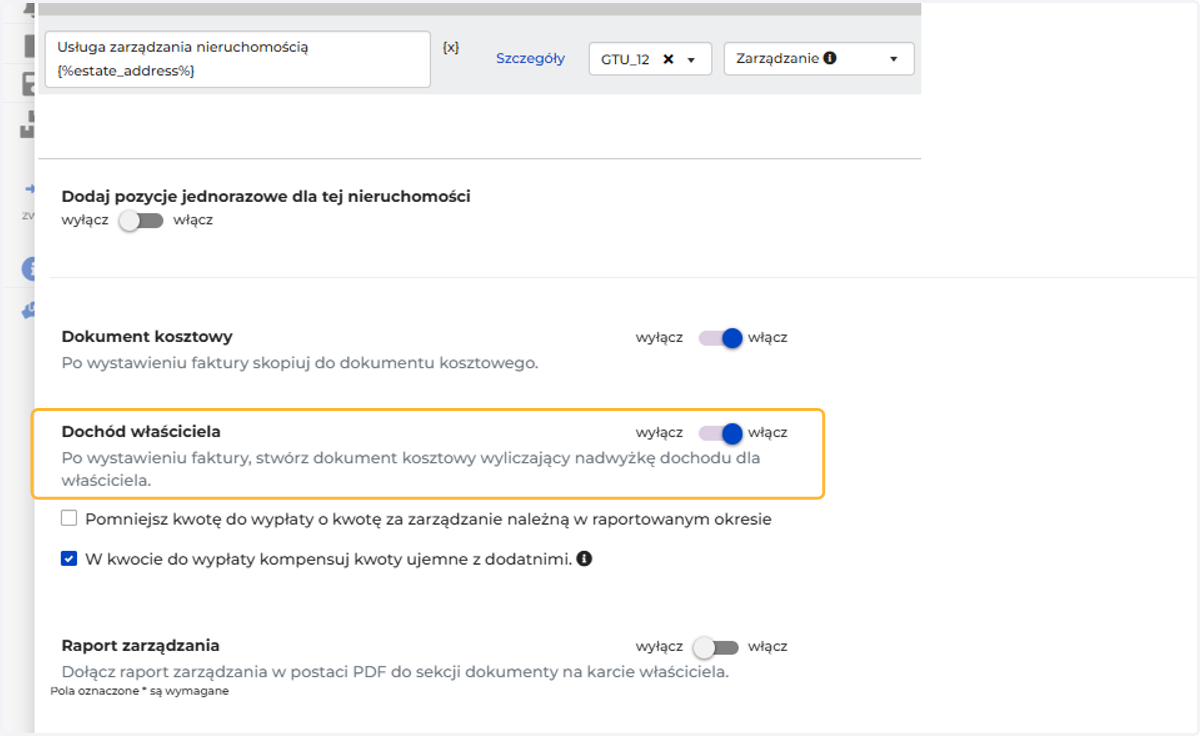Click the info icon beside Zarządzanie
This screenshot has height=736, width=1200.
(x=830, y=58)
